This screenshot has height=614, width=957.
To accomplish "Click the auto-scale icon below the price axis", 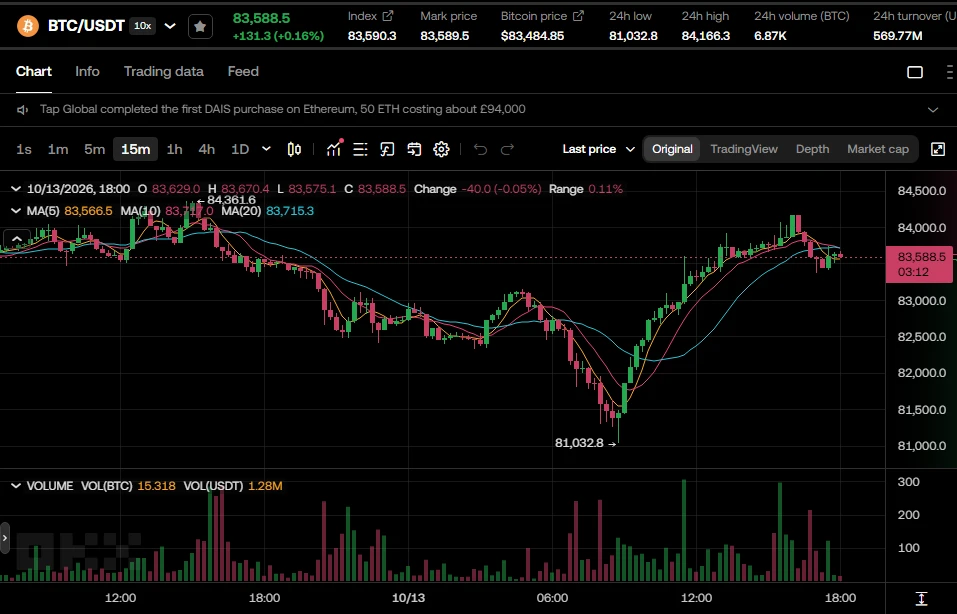I will click(922, 598).
